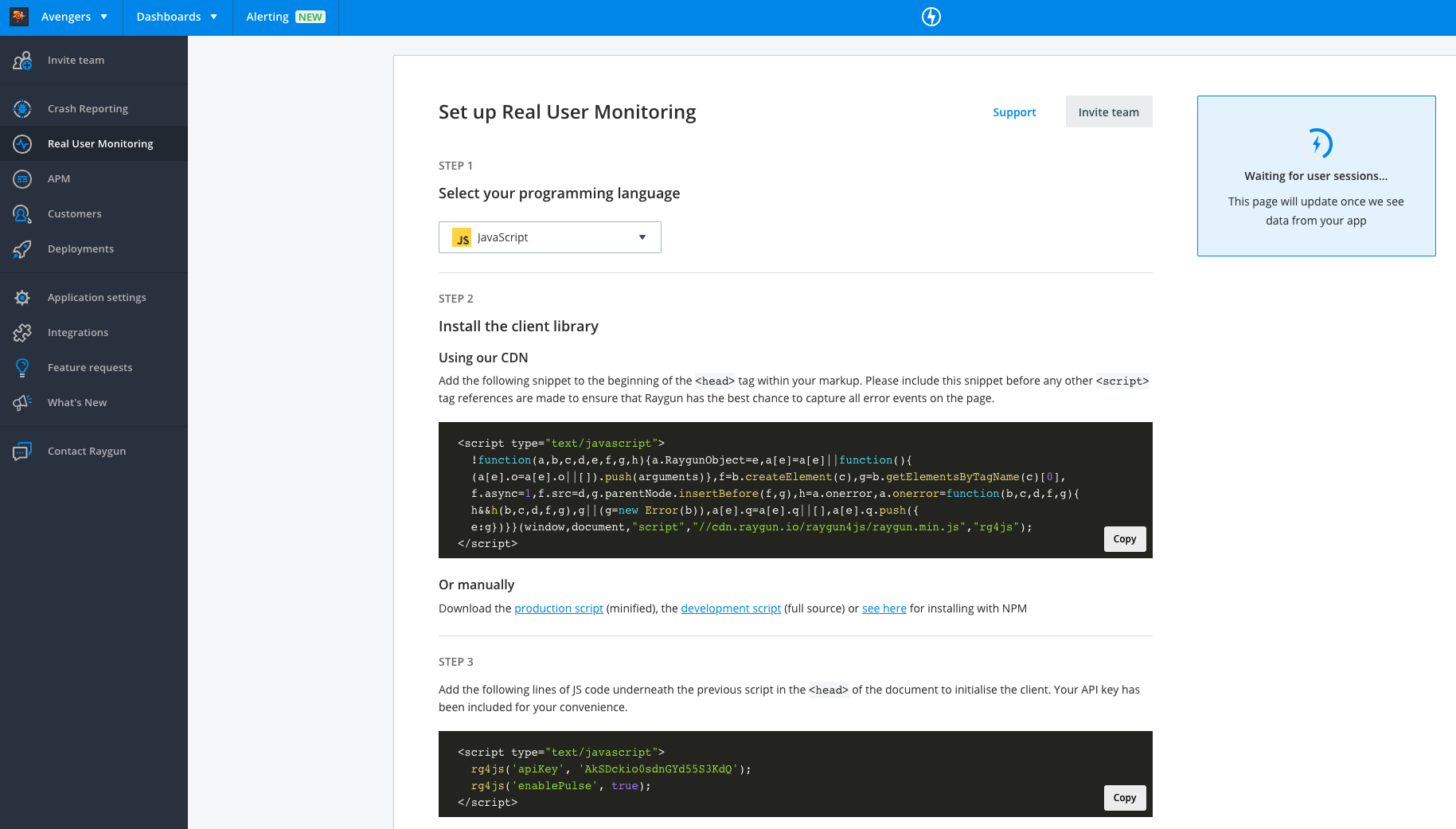Copy the CDN script snippet
Image resolution: width=1456 pixels, height=829 pixels.
(x=1124, y=539)
